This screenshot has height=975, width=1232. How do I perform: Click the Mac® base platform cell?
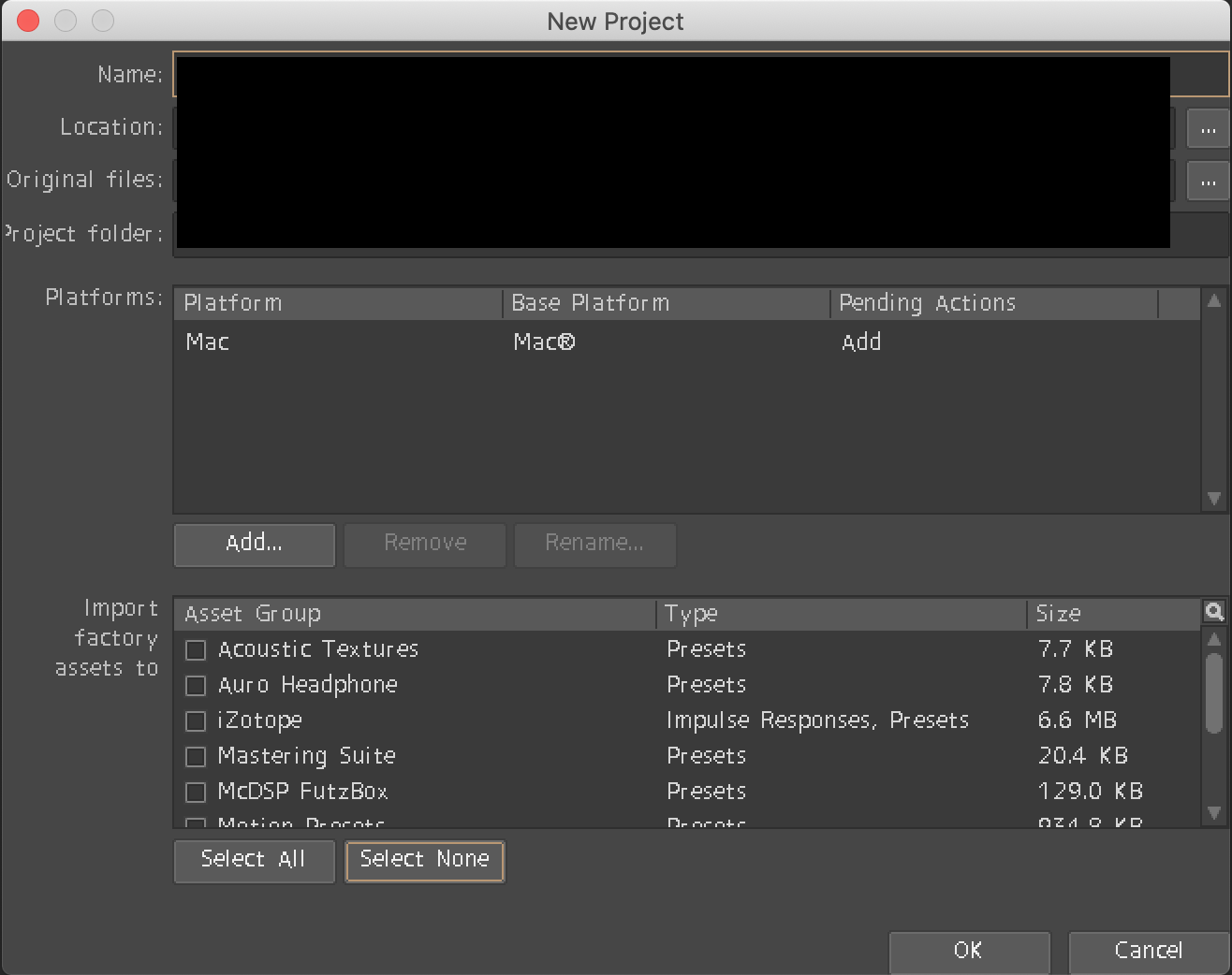[x=544, y=342]
